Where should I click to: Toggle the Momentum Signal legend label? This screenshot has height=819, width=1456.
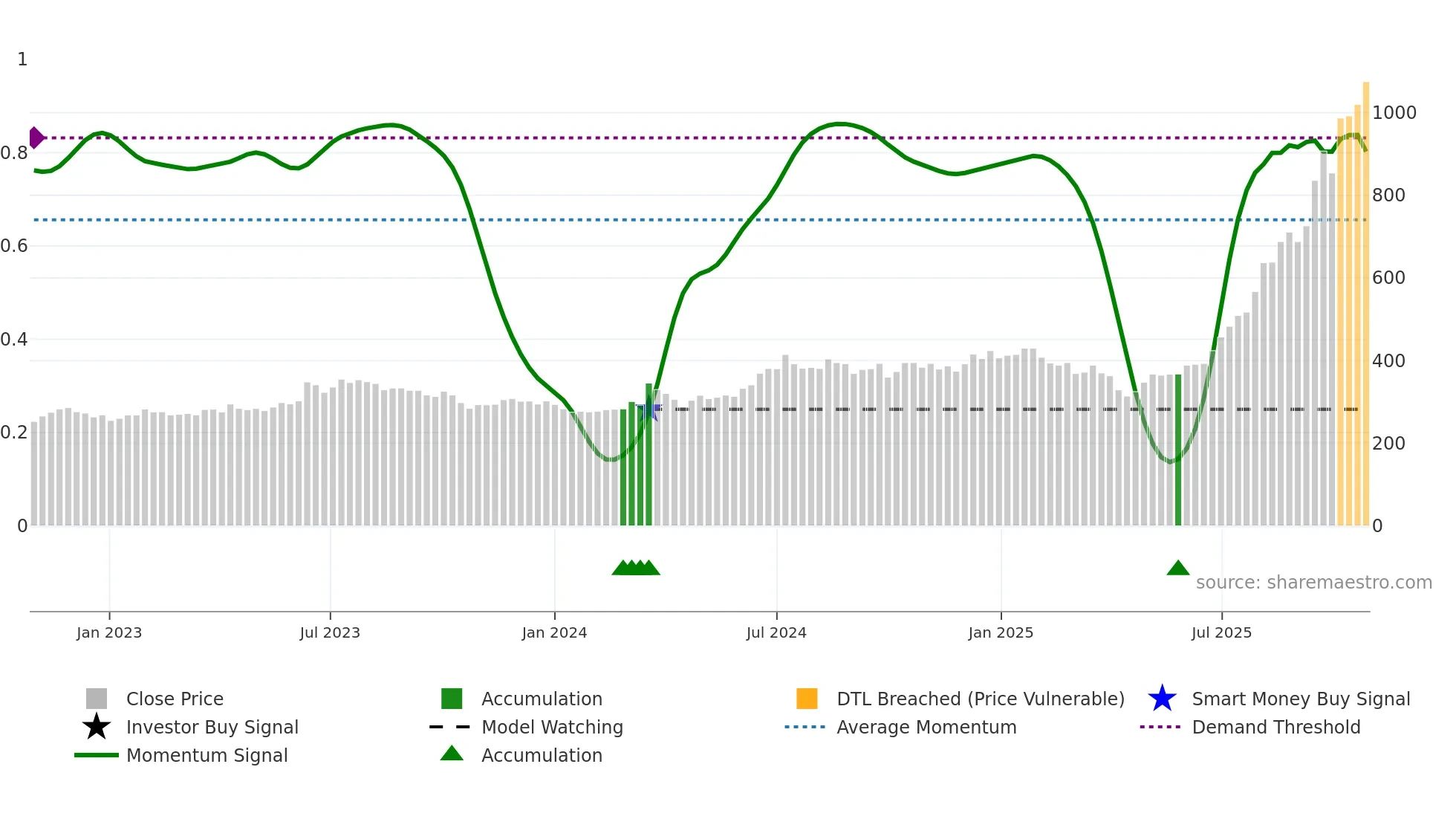click(207, 755)
